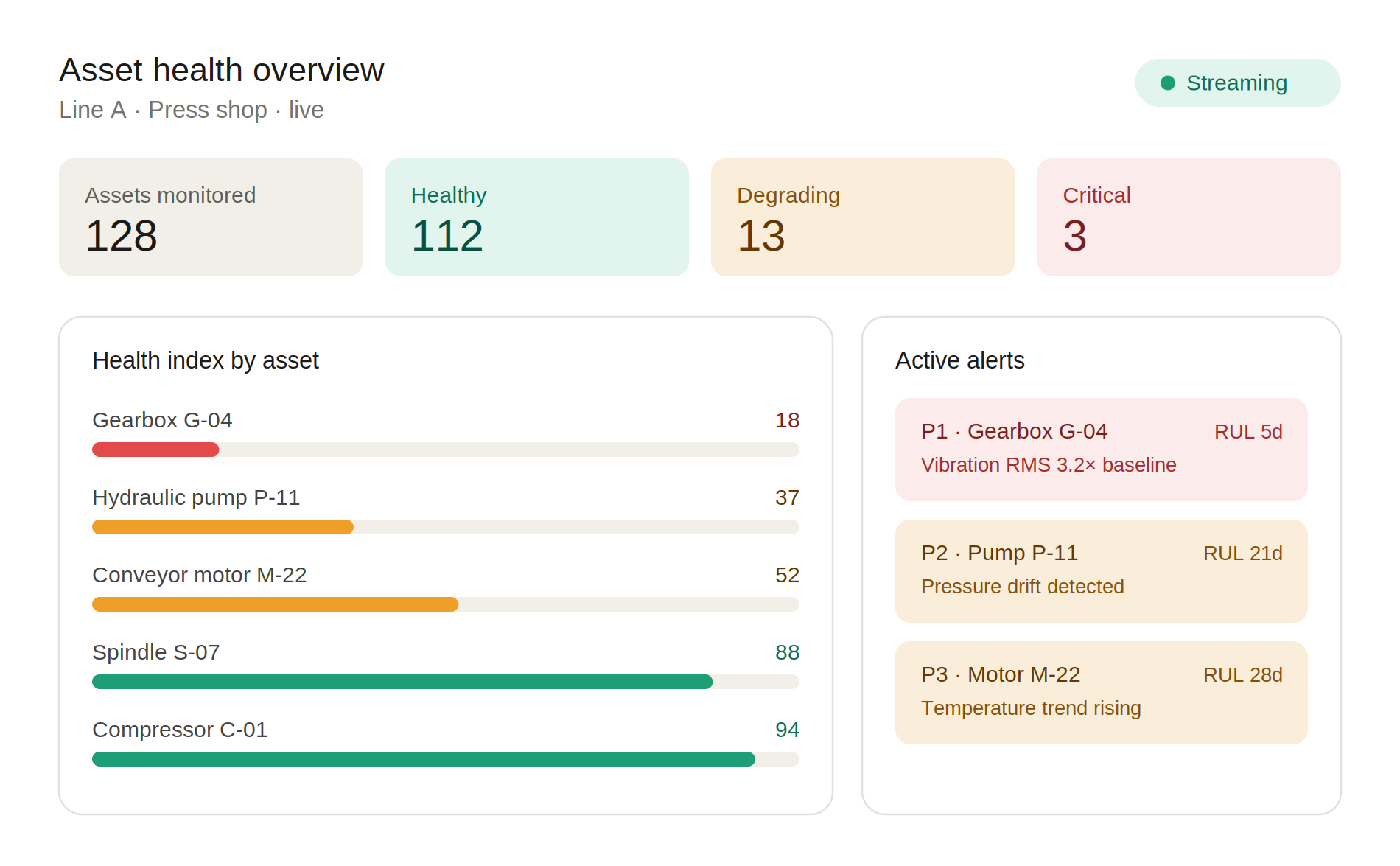Click the RUL 28d label
Screen dimensions: 1400x866
tap(1243, 675)
